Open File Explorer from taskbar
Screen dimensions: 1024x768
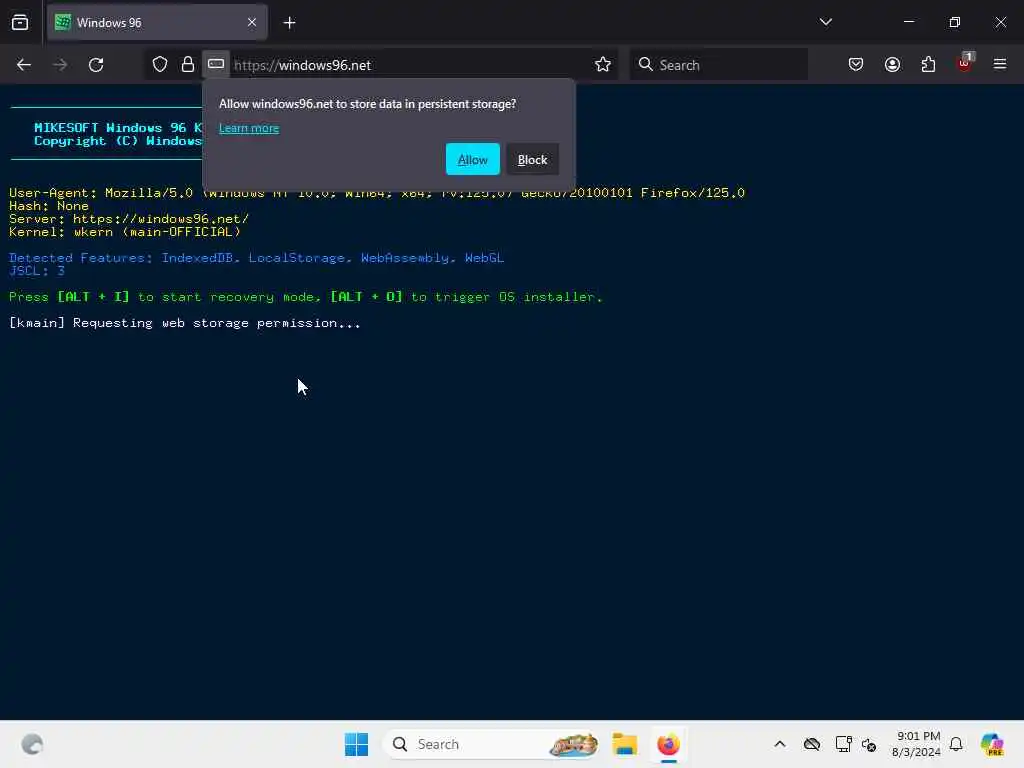tap(624, 744)
